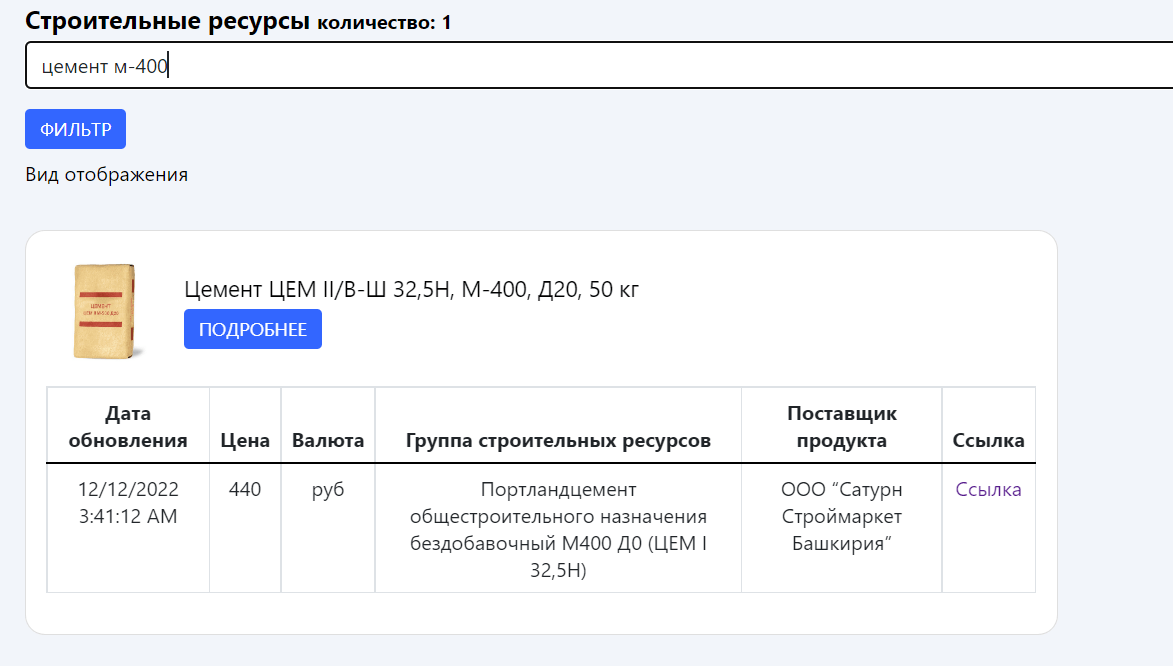Select the price cell showing 440
Viewport: 1173px width, 666px height.
coord(245,490)
